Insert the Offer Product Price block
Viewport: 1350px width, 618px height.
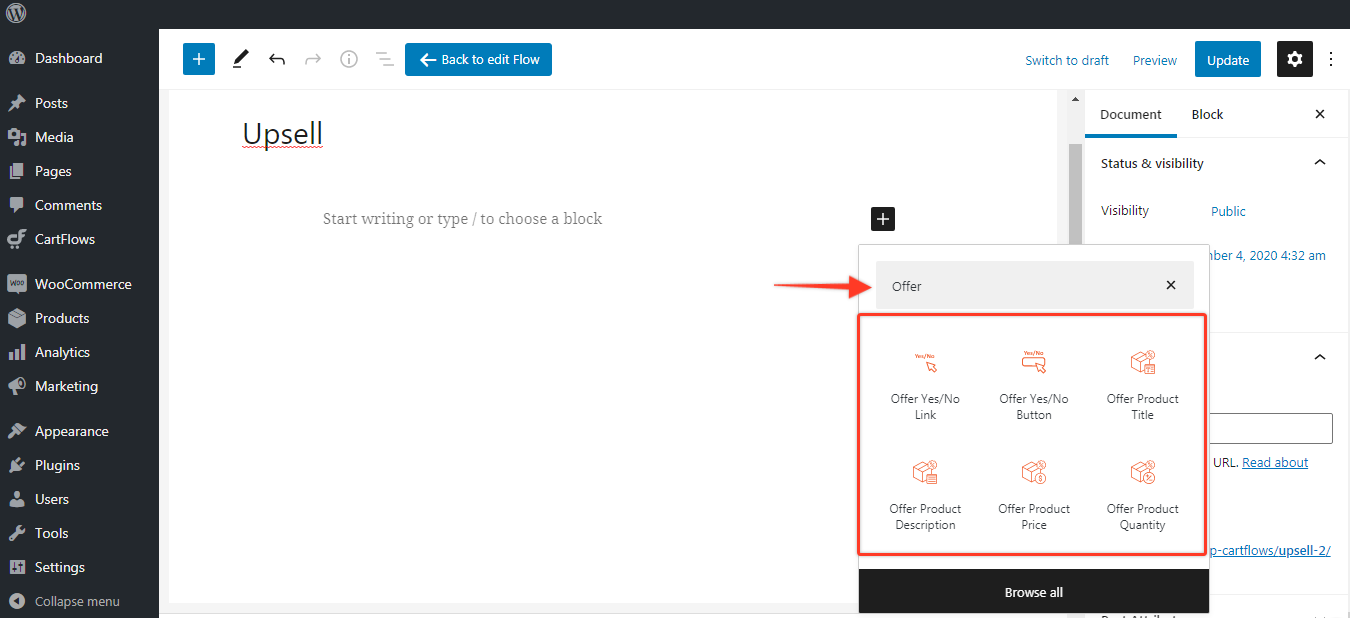[x=1033, y=495]
